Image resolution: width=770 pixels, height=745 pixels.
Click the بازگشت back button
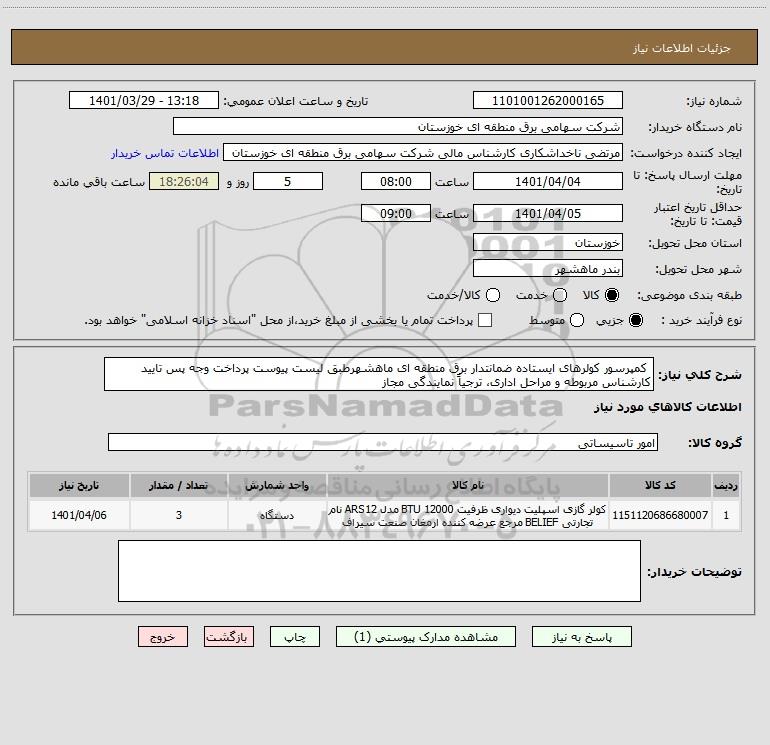229,636
